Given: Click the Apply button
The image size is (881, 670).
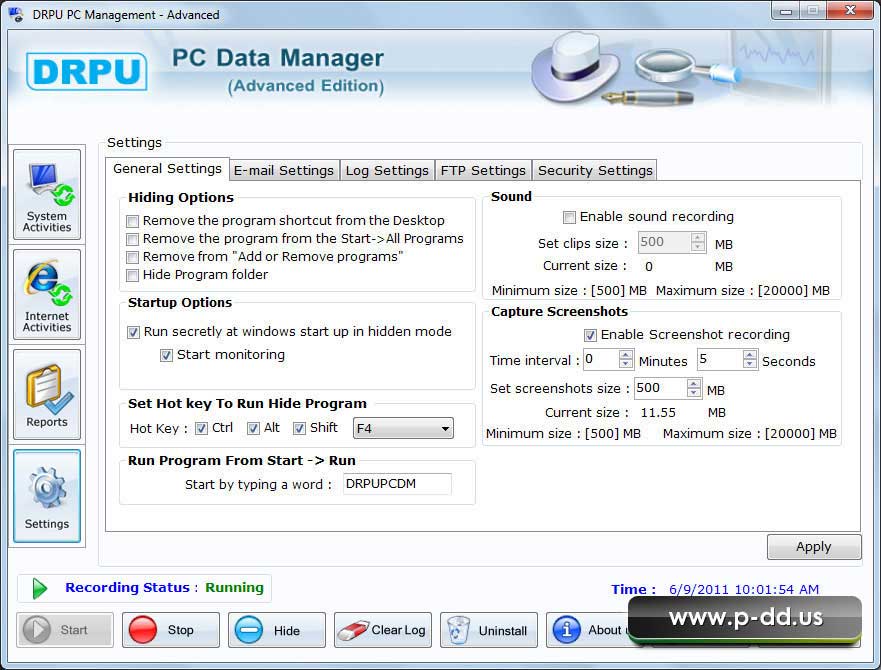Looking at the screenshot, I should [814, 546].
